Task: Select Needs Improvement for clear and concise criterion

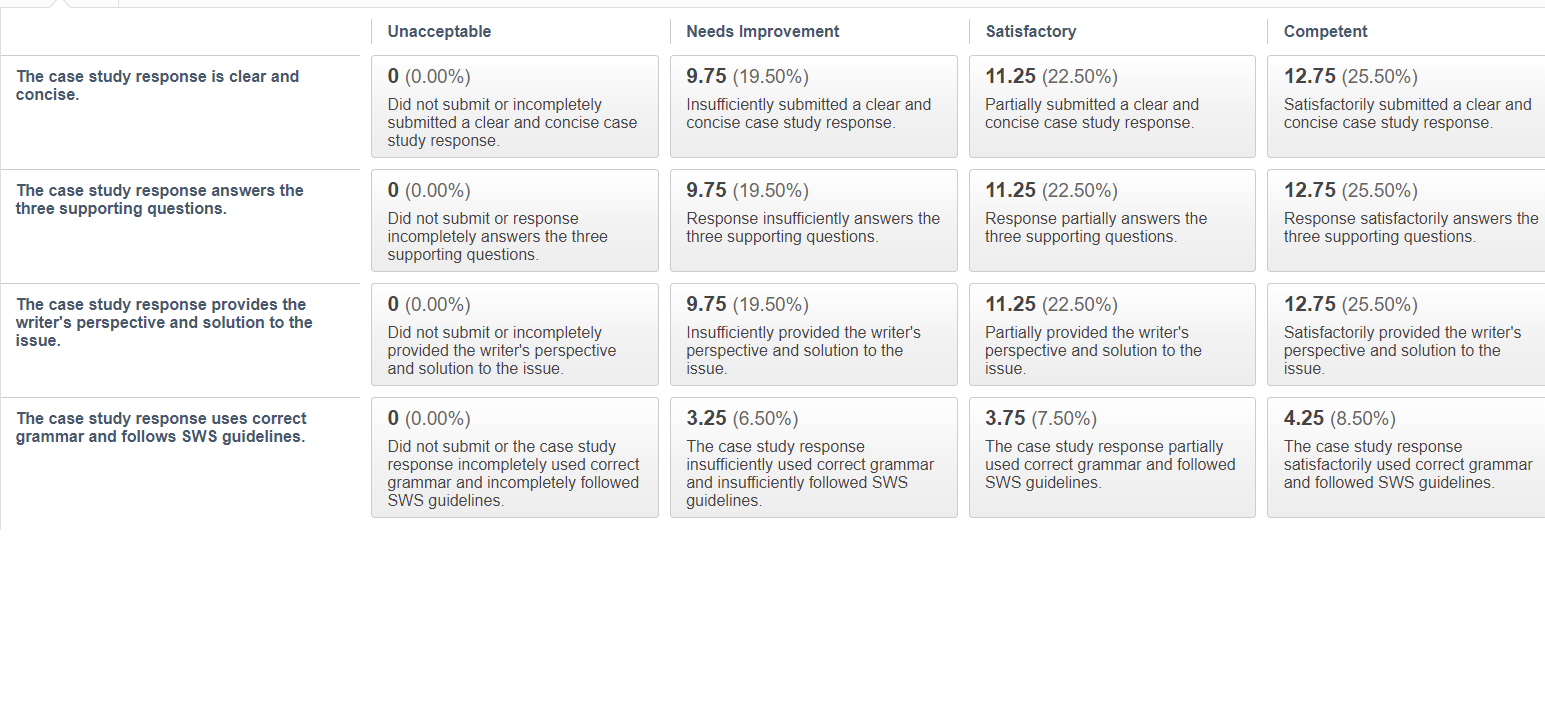Action: [814, 106]
